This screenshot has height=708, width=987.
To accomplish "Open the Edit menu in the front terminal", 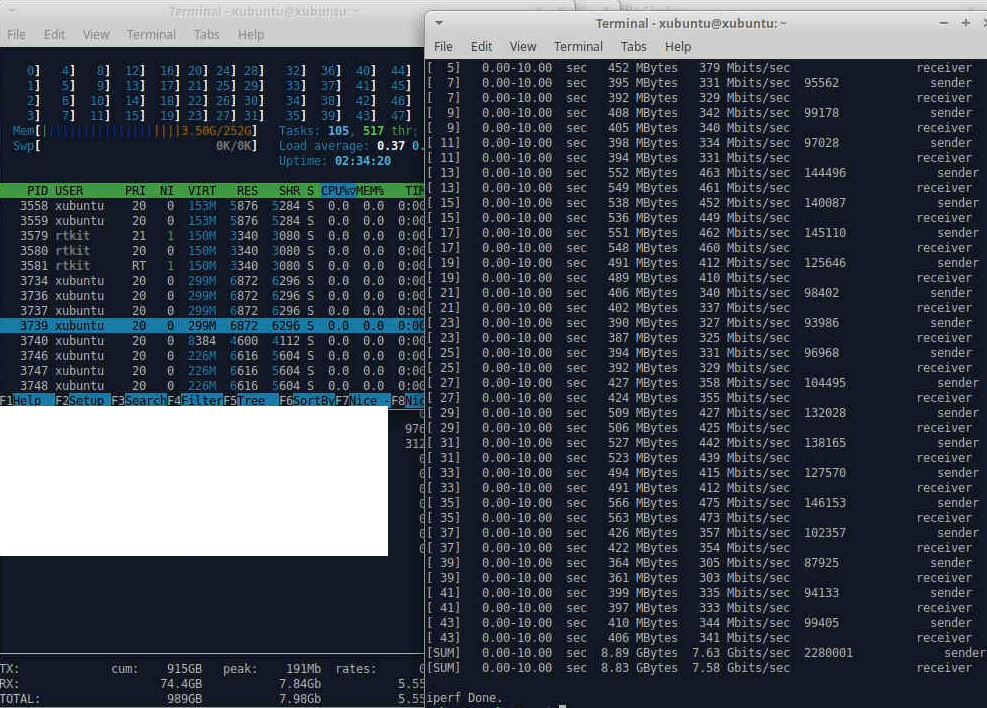I will (x=482, y=47).
